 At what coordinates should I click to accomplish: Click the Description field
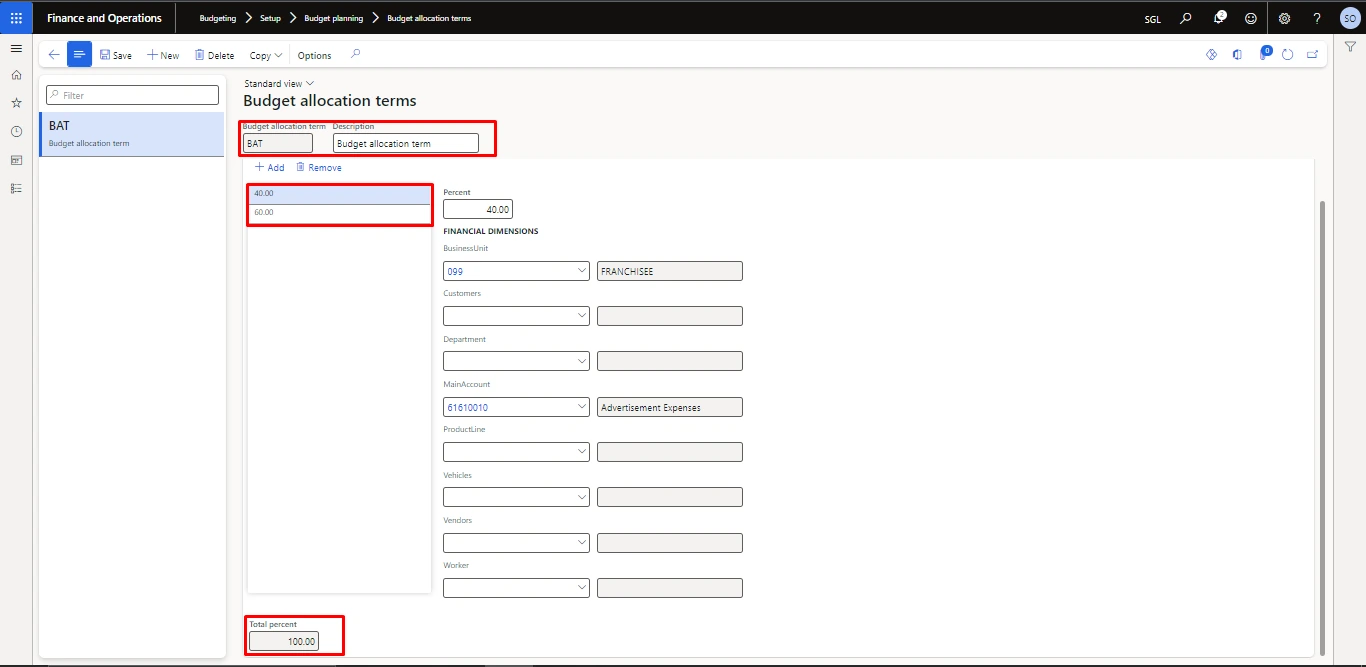point(406,143)
